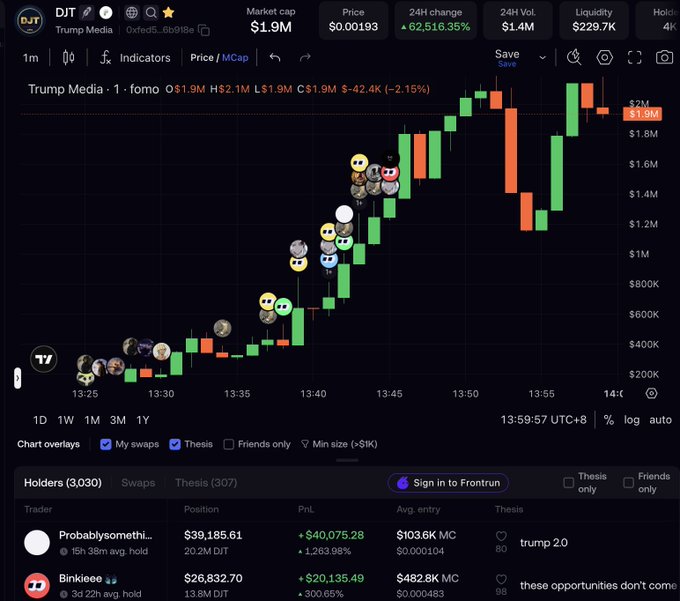Click the $1.9M current price label on axis
680x601 pixels.
click(642, 114)
